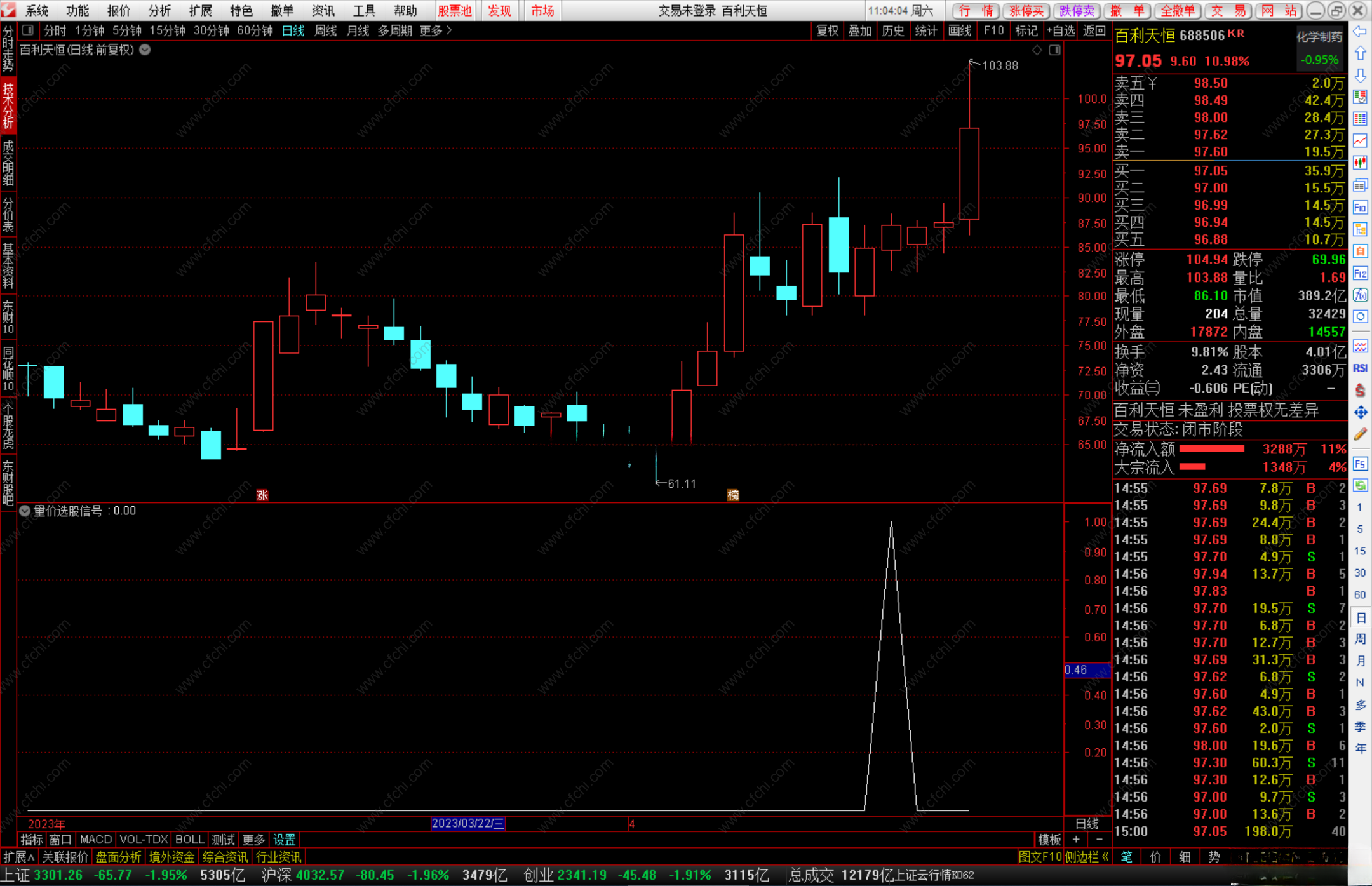Click the zoom in plus button below chart
1372x886 pixels.
(x=1075, y=839)
